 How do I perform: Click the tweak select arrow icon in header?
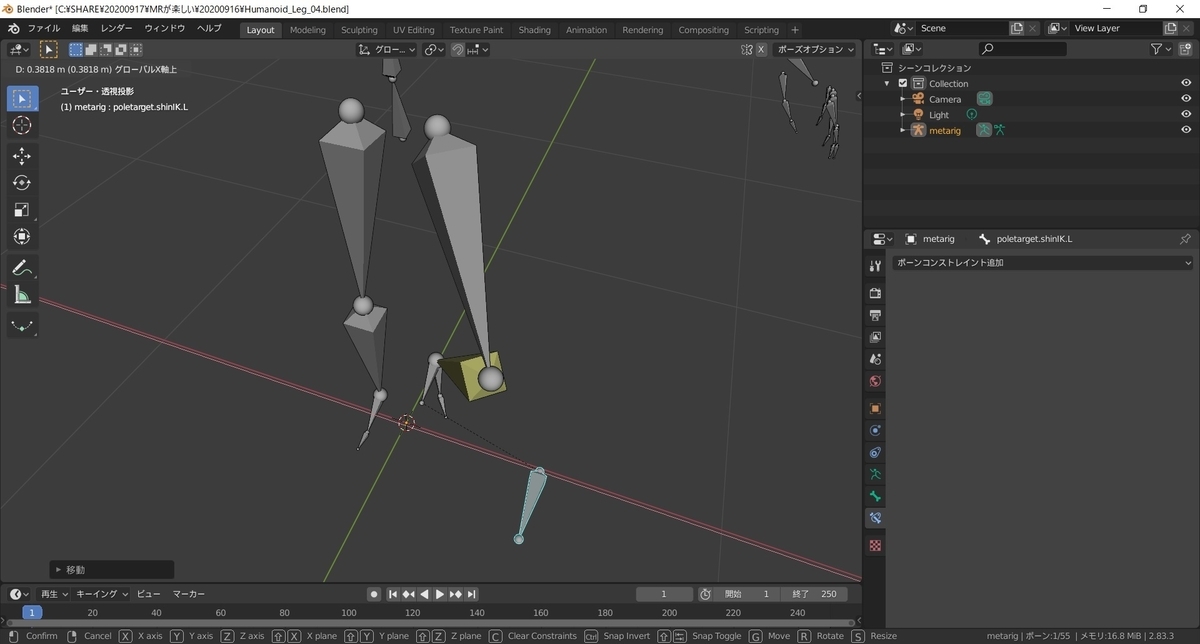click(48, 49)
